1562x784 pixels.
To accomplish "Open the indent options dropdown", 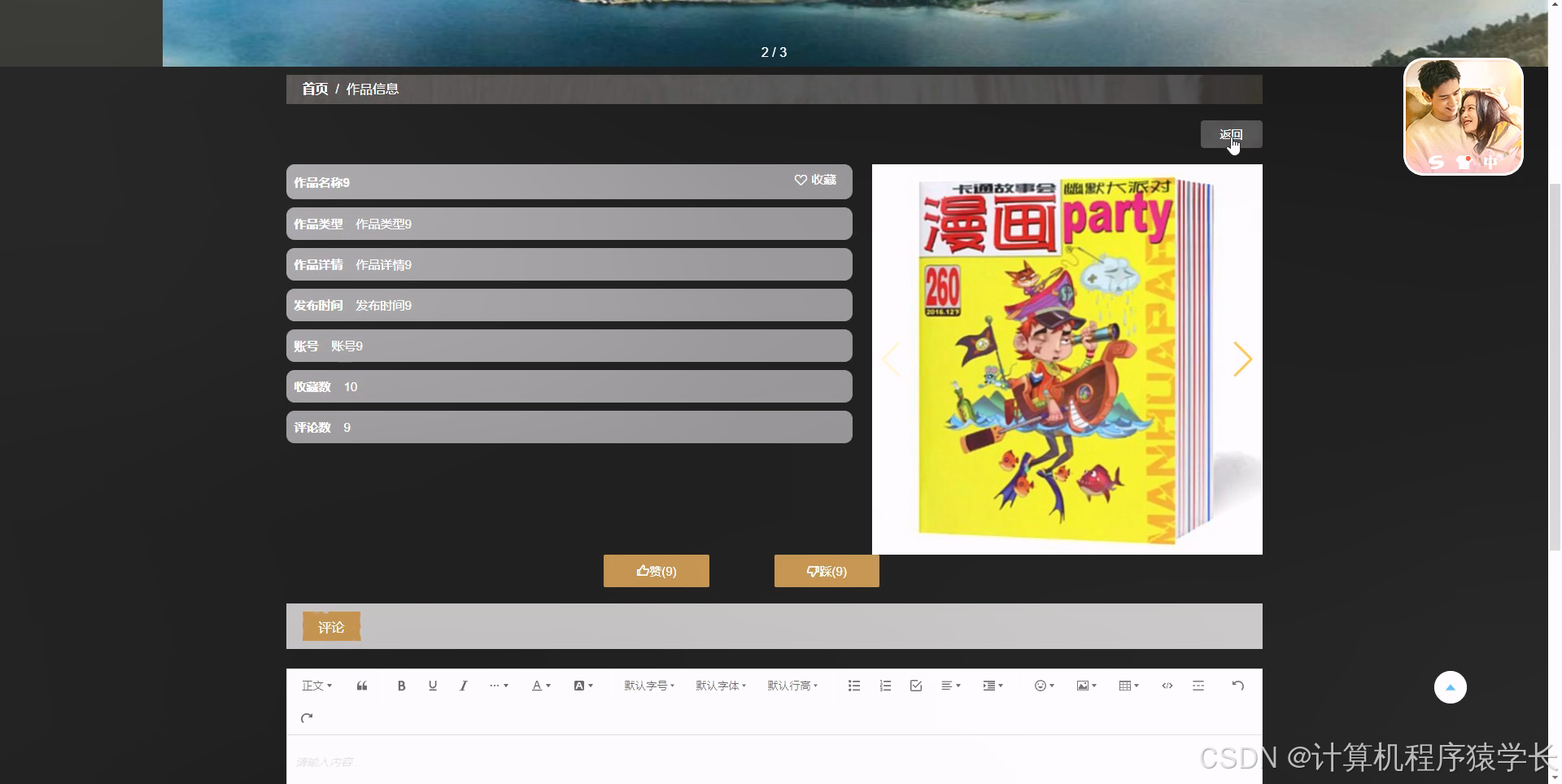I will coord(993,686).
